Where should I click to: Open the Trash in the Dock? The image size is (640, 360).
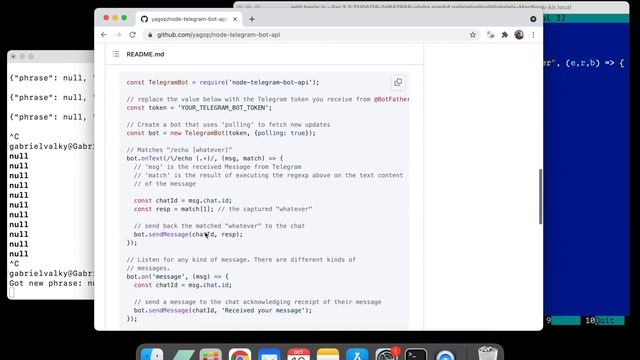(487, 353)
